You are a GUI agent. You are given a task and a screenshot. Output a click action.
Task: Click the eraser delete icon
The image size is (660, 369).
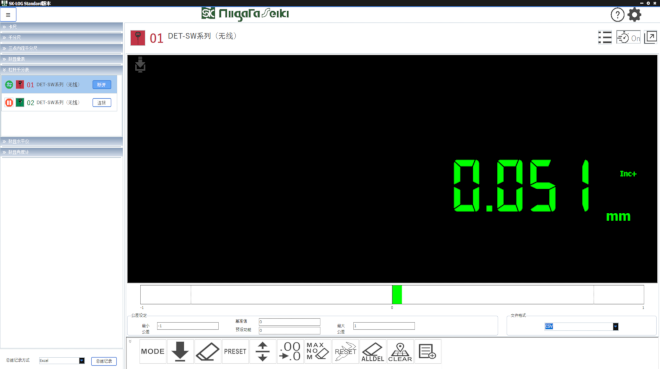point(208,351)
